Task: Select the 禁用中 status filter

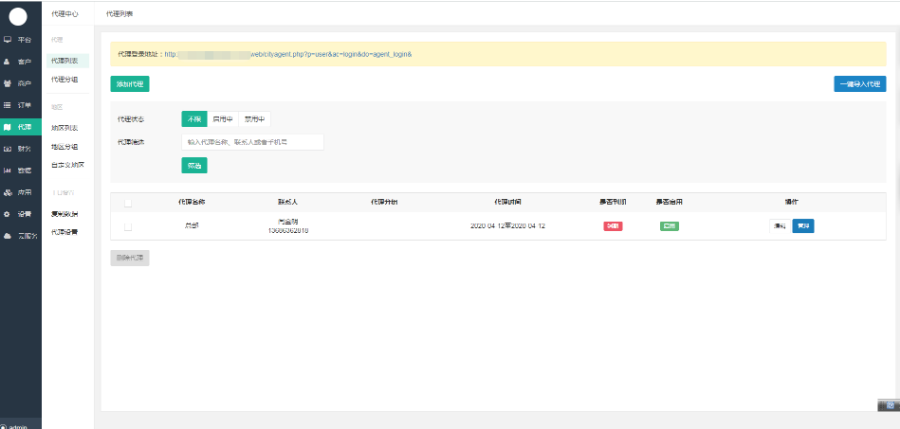Action: pos(254,119)
